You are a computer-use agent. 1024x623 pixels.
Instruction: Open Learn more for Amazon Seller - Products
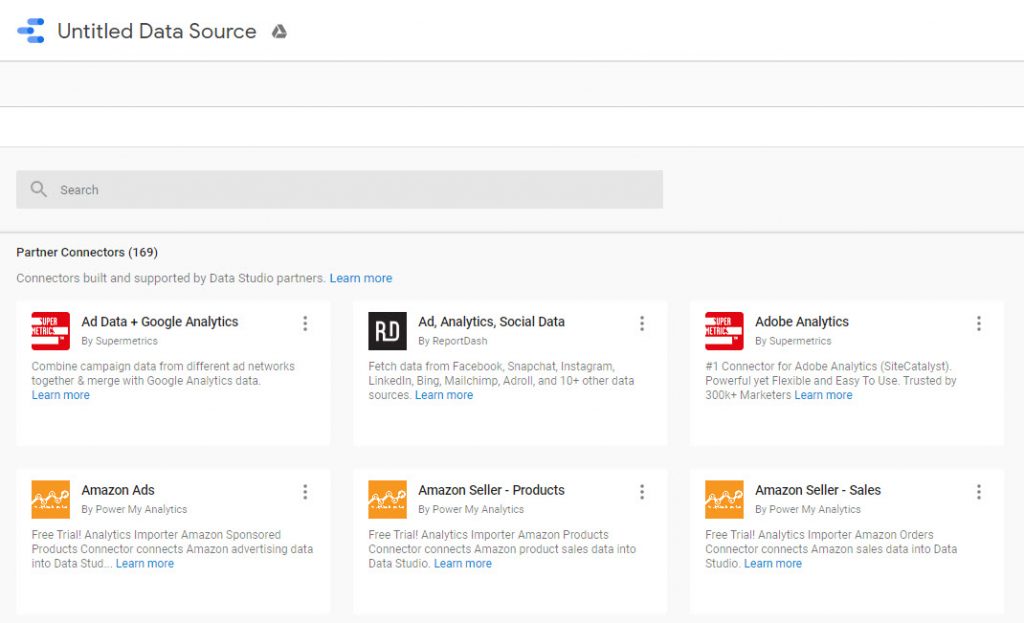tap(463, 564)
